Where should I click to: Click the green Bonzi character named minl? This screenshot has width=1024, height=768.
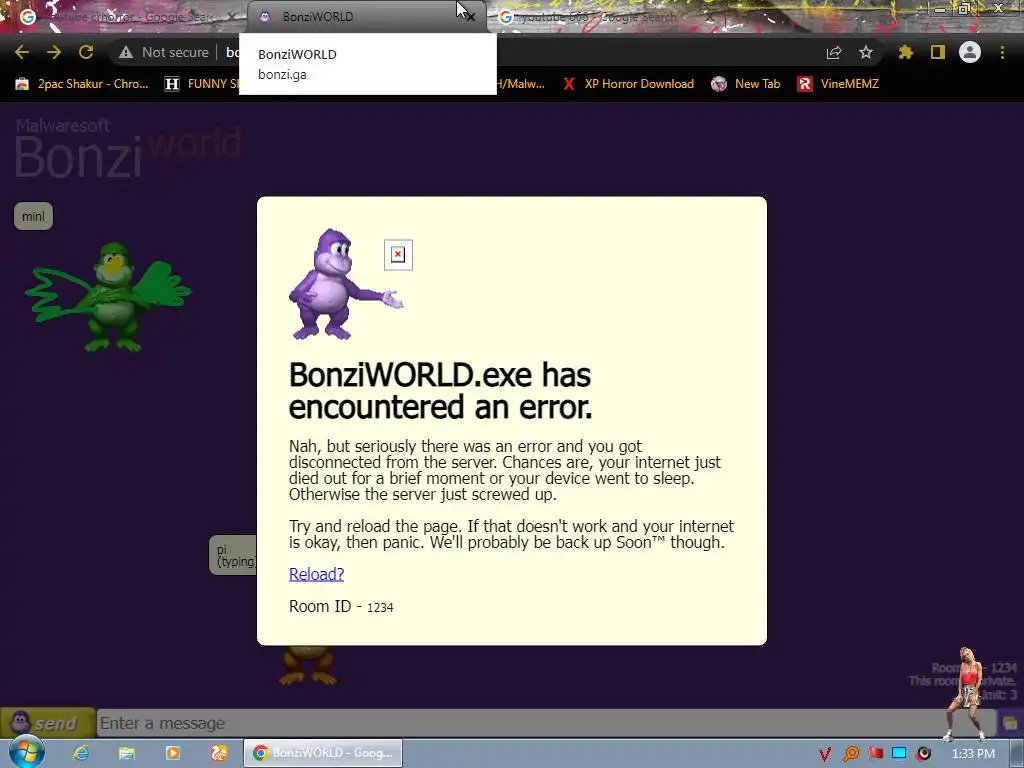[x=109, y=297]
